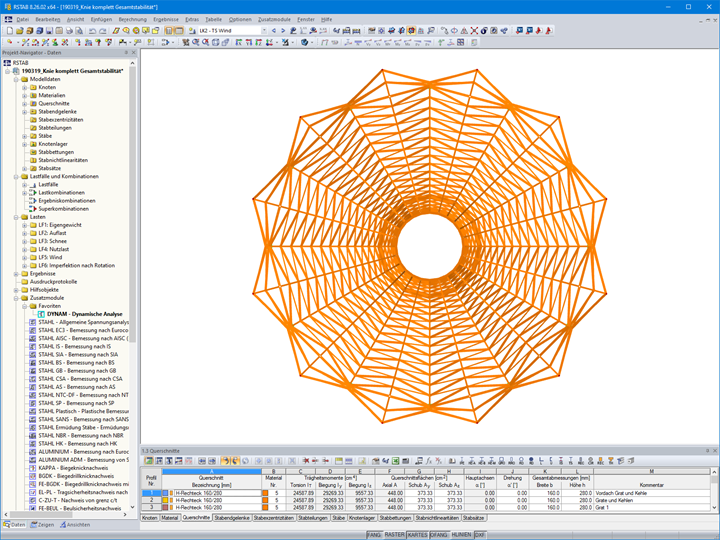Viewport: 720px width, 540px height.
Task: Click orange material swatch in row 3
Action: (x=265, y=508)
